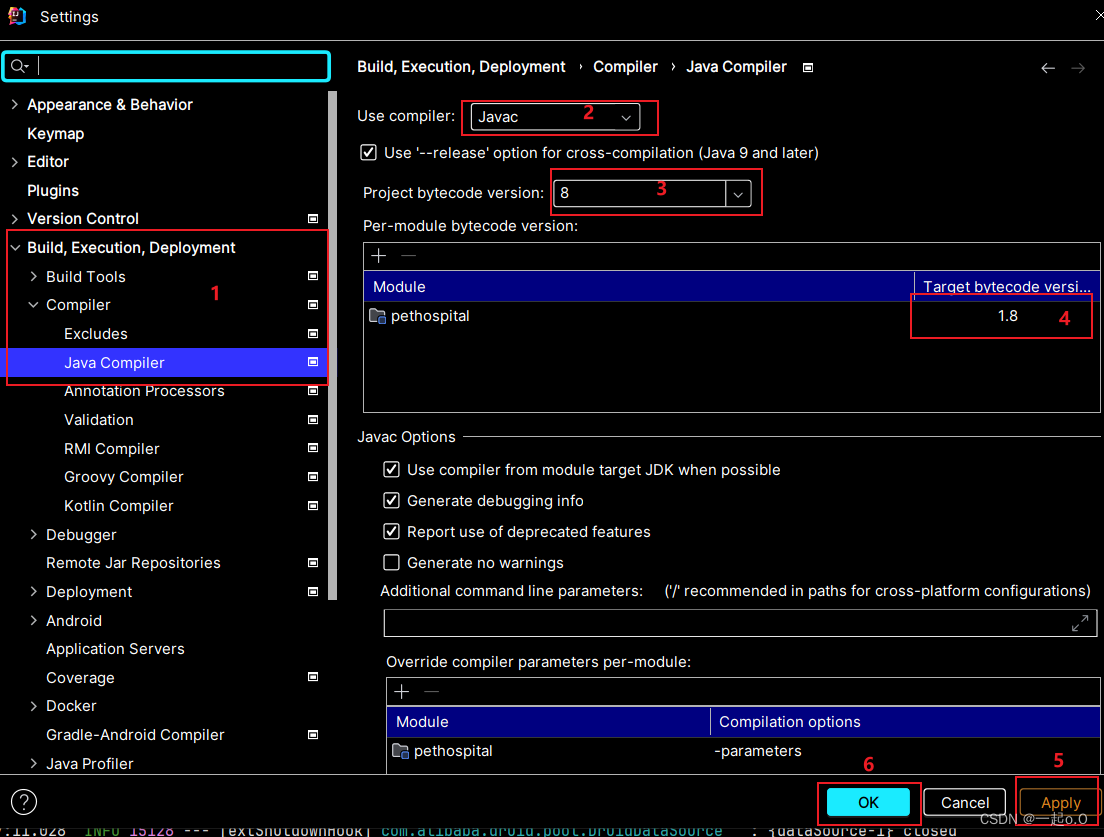Image resolution: width=1104 pixels, height=837 pixels.
Task: Expand the Java Profiler node
Action: click(33, 764)
